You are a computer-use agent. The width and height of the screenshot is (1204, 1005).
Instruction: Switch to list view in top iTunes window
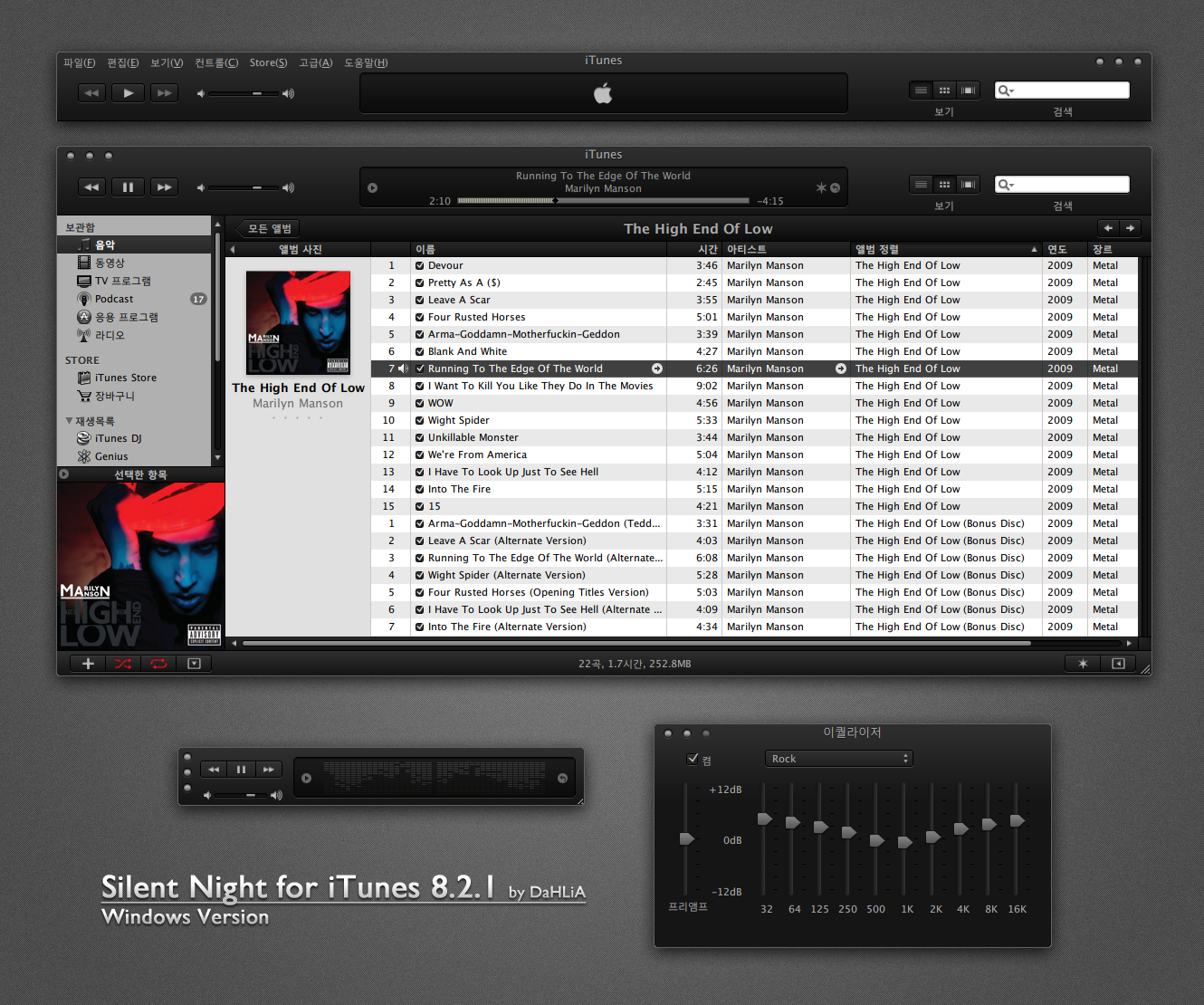click(921, 91)
